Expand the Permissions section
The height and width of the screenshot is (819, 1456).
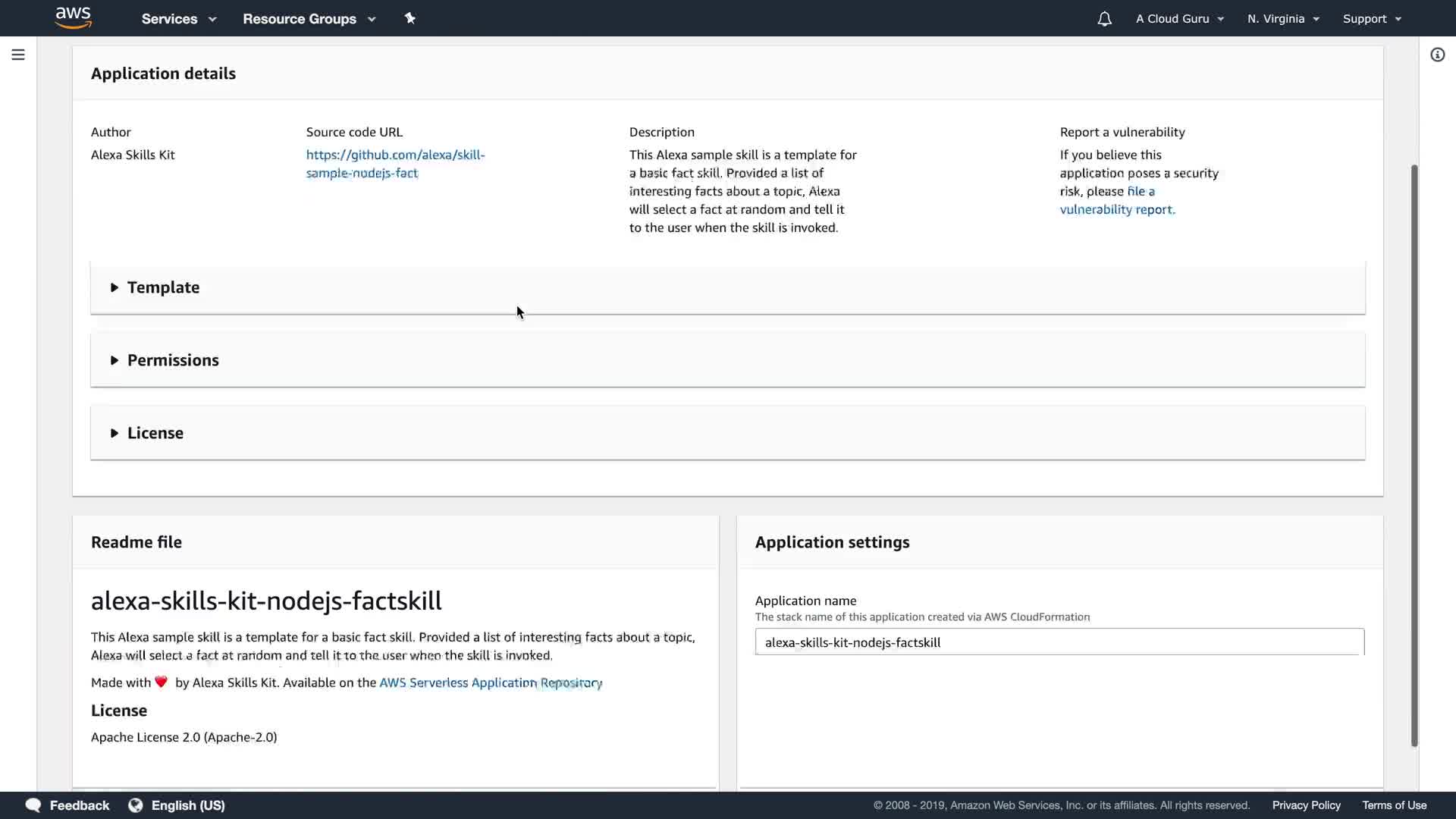[172, 360]
